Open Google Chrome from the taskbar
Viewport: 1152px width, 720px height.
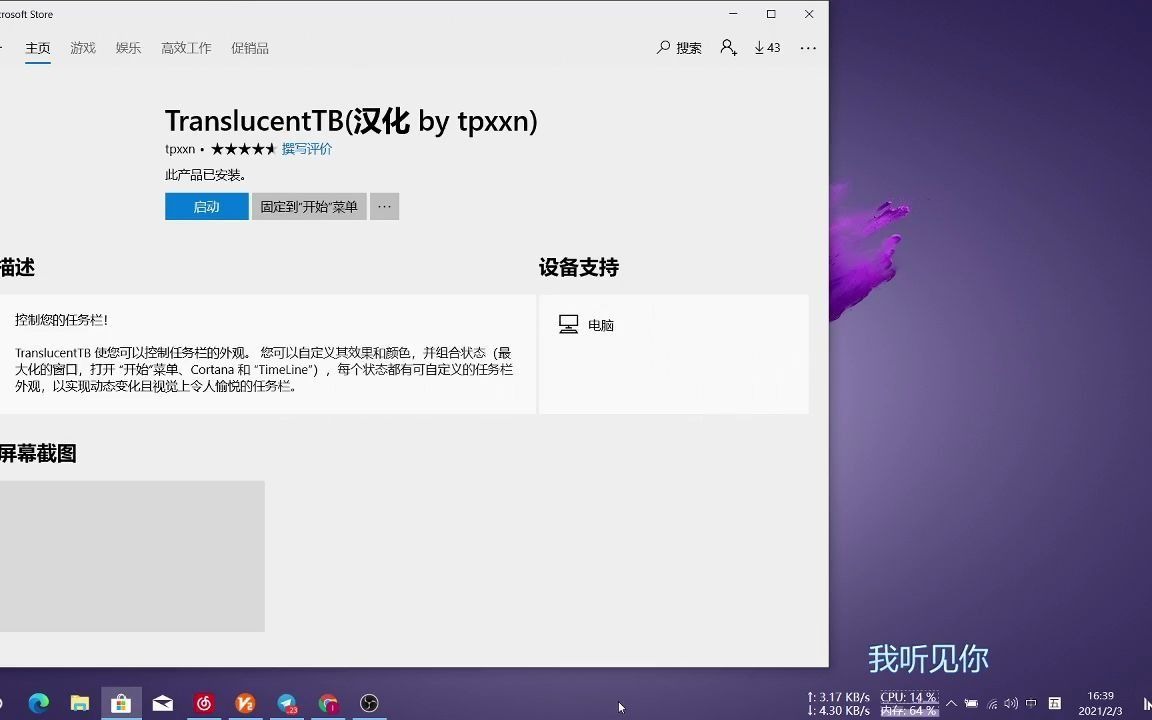click(328, 703)
